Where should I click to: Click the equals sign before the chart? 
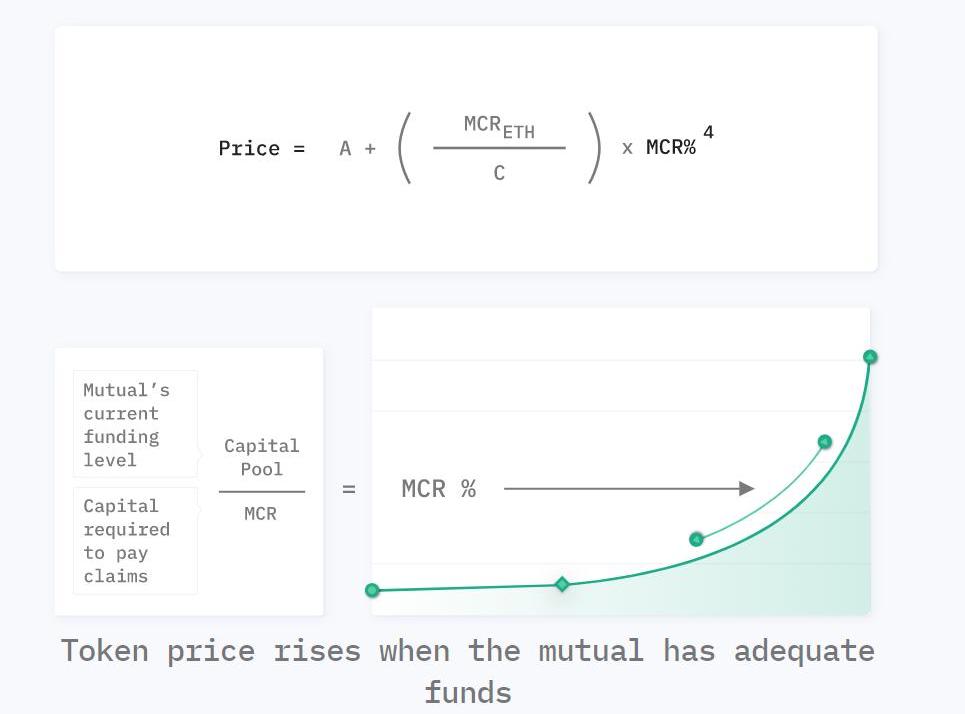(x=349, y=490)
